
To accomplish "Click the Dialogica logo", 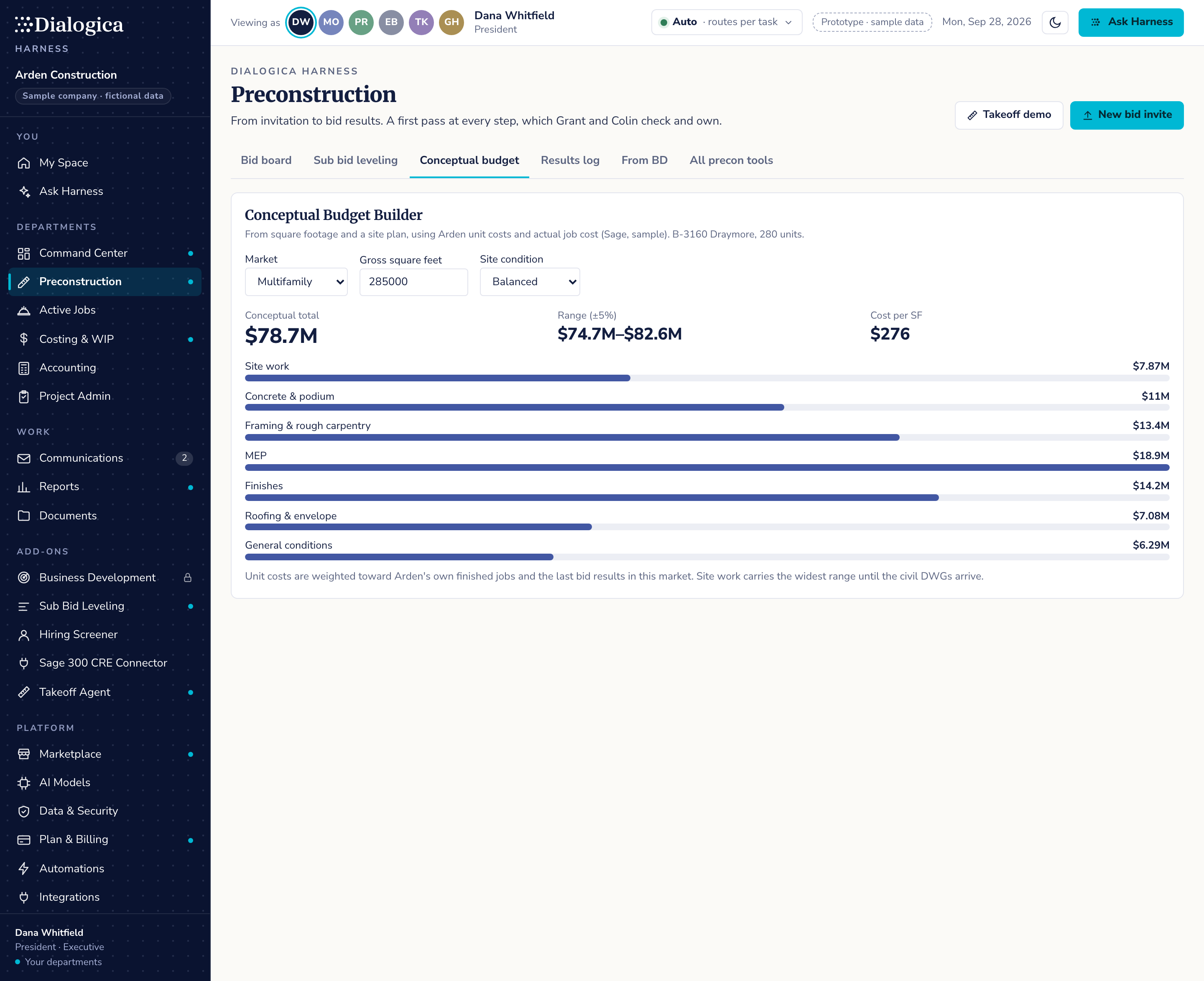I will pyautogui.click(x=69, y=25).
